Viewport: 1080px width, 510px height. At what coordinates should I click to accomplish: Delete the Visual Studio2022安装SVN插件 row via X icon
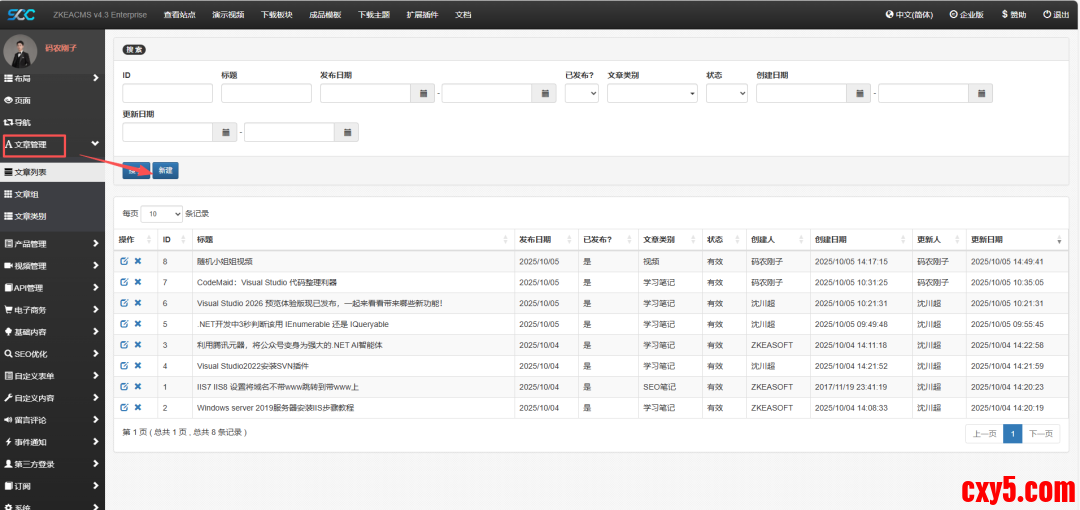138,365
